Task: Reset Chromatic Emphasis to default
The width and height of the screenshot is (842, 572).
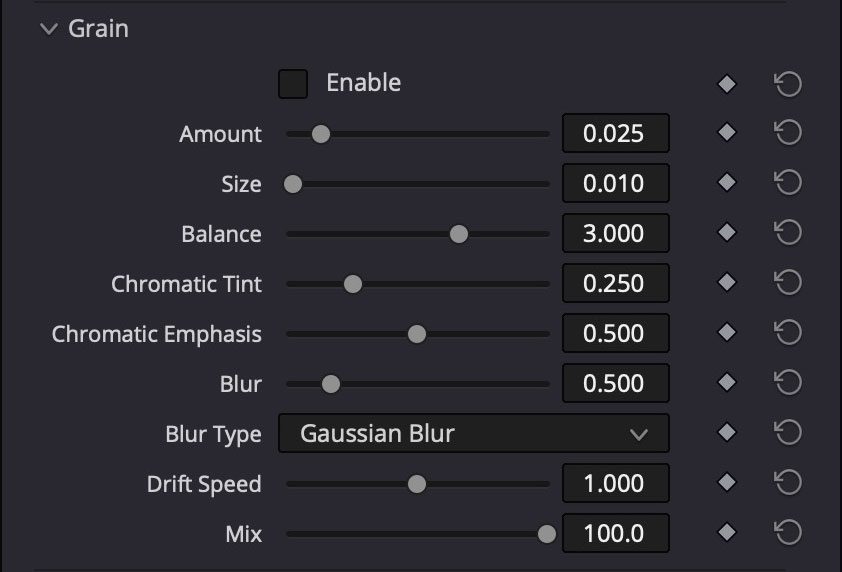Action: pos(788,334)
